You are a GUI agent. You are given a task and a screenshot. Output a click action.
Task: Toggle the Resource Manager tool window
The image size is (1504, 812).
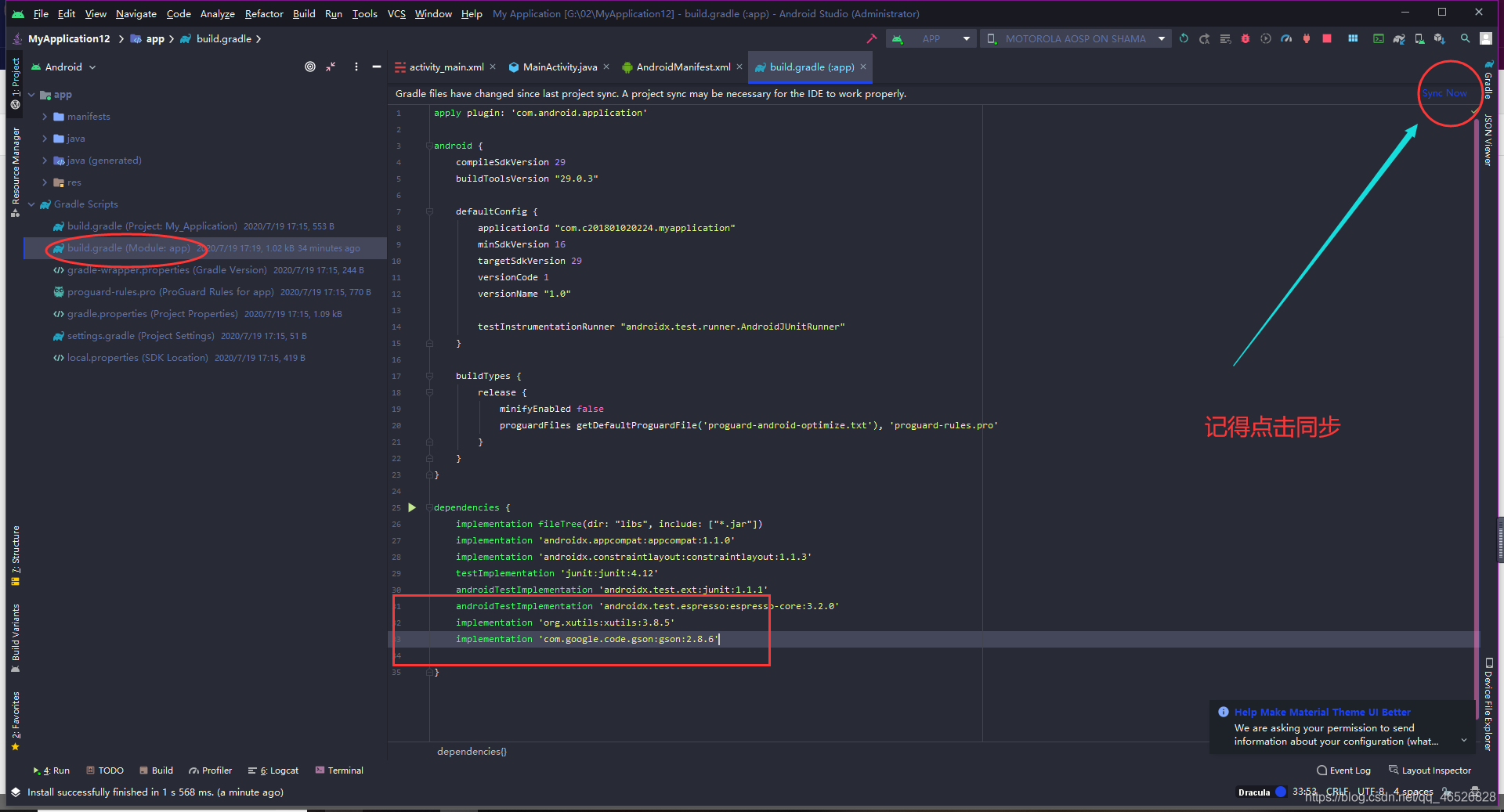16,172
